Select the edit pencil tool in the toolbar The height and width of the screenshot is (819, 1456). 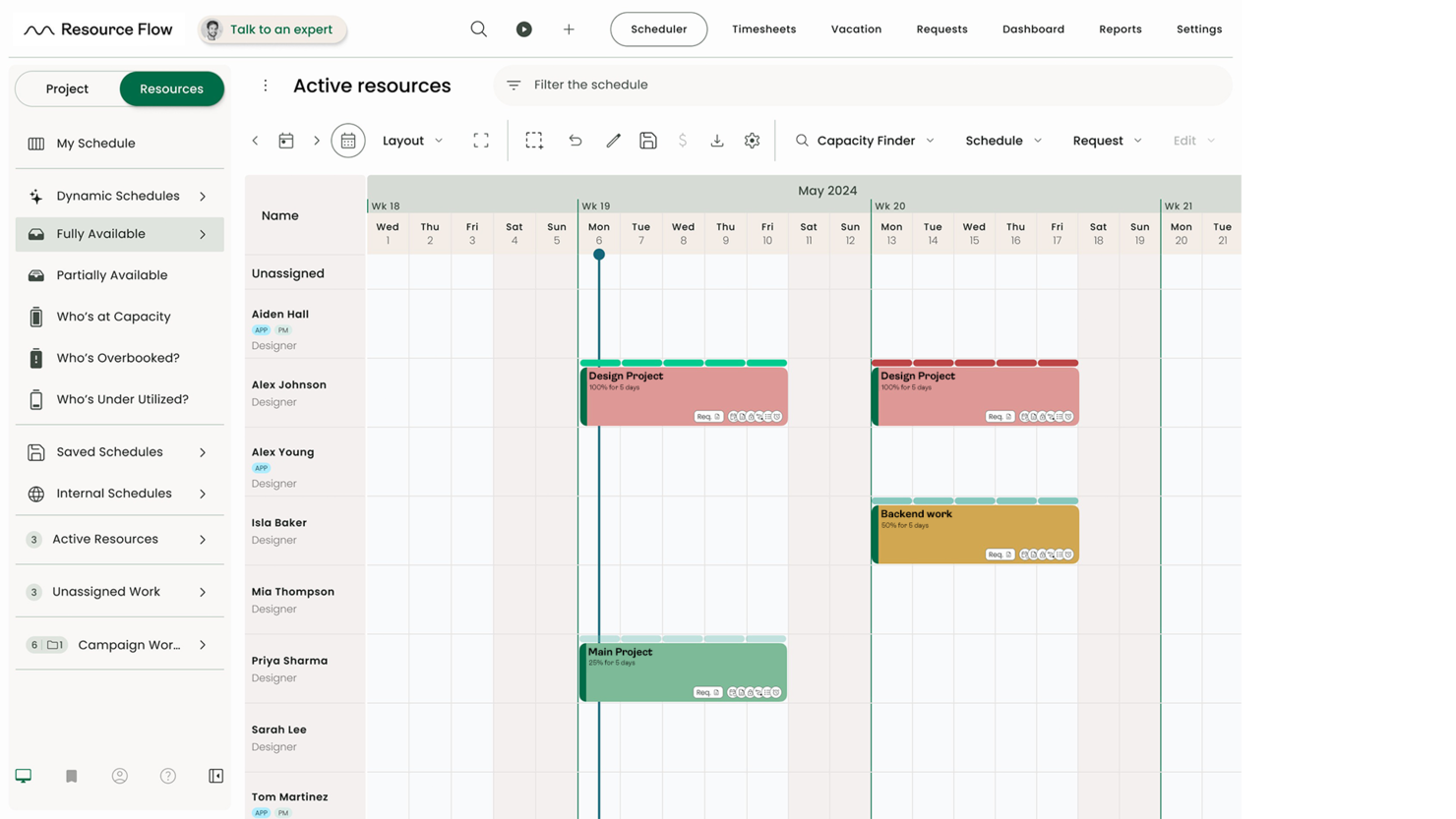(613, 140)
